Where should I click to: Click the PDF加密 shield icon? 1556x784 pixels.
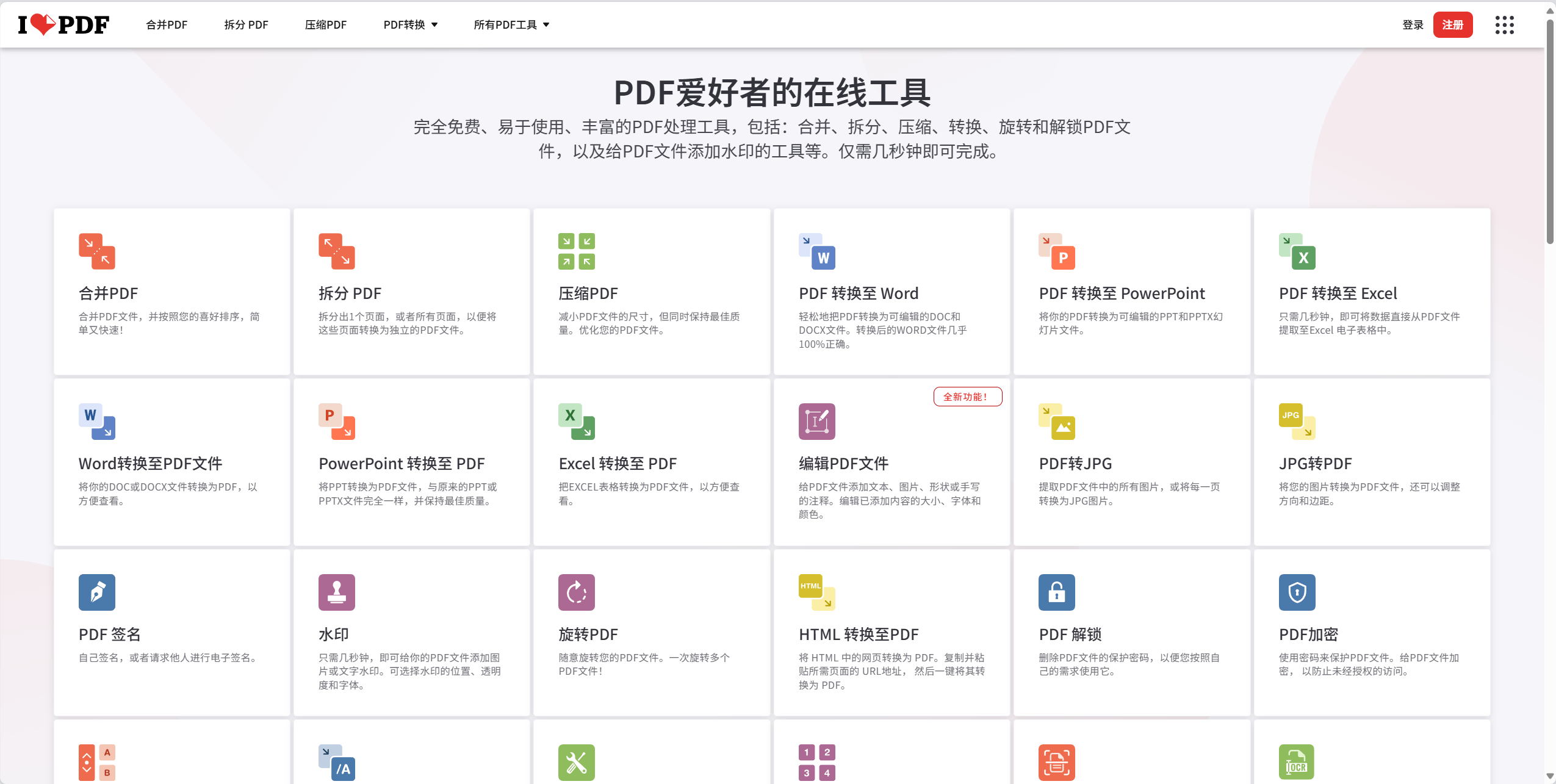(1297, 592)
